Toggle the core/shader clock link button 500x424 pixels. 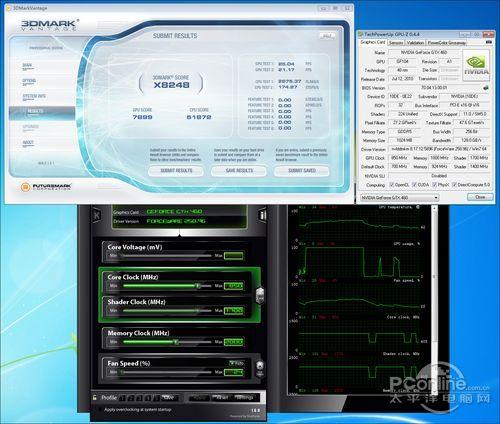[260, 295]
